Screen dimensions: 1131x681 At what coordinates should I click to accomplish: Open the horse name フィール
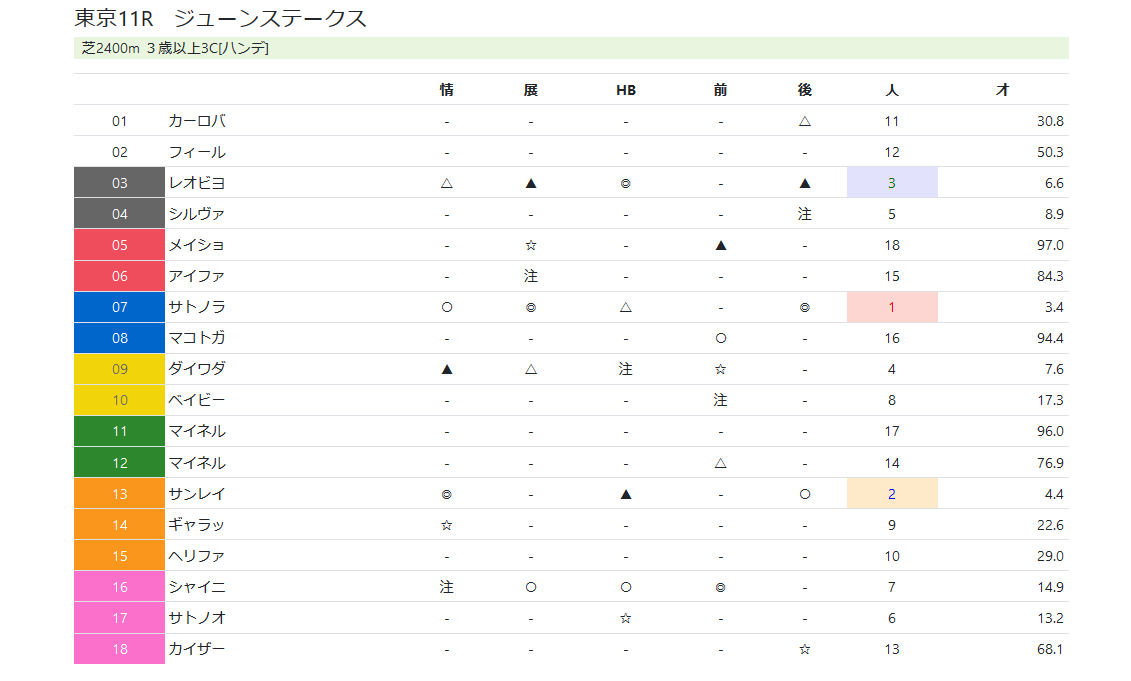click(197, 152)
